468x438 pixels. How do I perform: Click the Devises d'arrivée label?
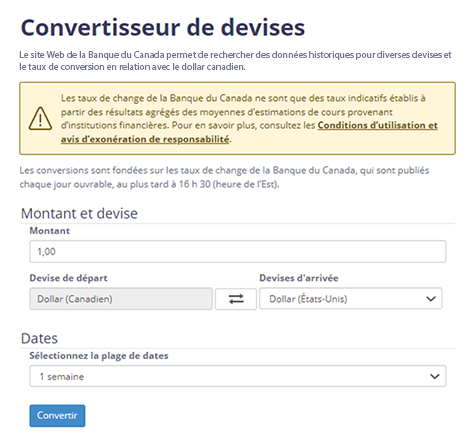[299, 278]
